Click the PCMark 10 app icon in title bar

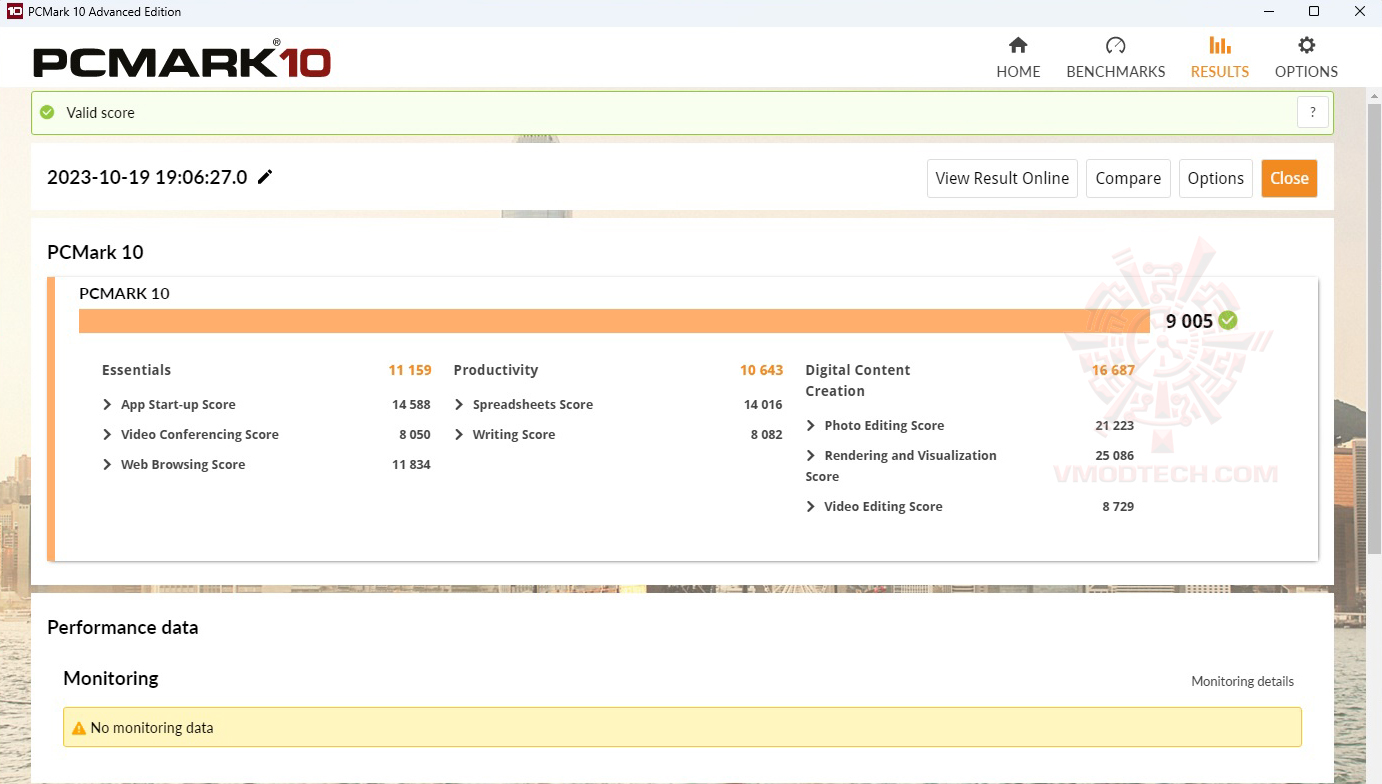coord(14,11)
